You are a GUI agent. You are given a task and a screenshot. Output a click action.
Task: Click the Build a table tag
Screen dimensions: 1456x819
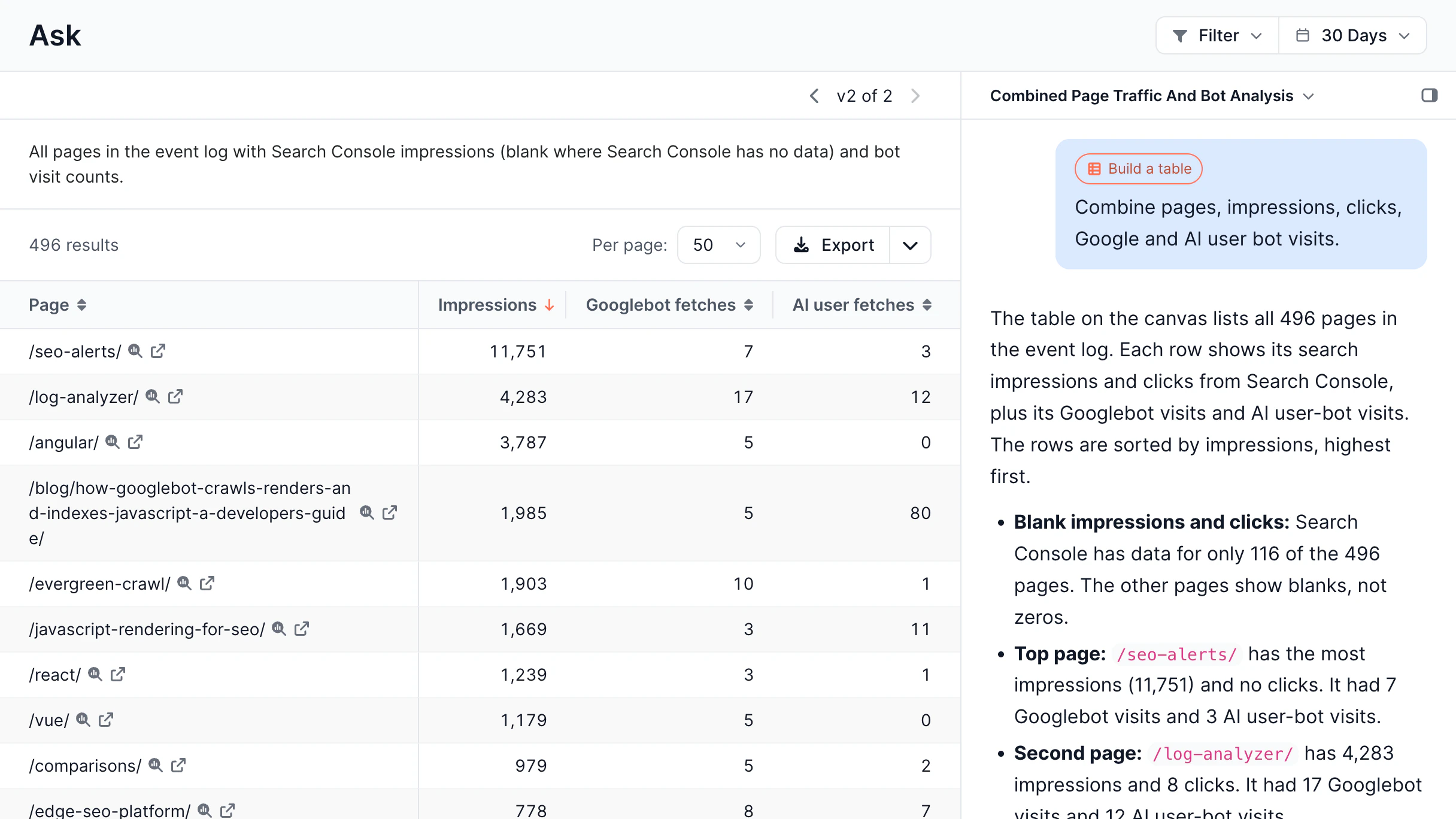point(1139,169)
